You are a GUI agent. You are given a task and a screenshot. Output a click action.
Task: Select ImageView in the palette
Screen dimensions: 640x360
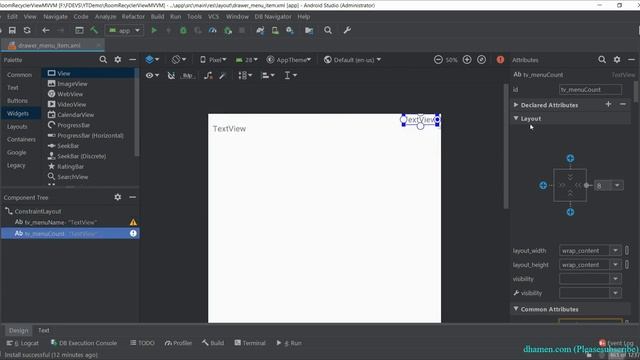pyautogui.click(x=72, y=84)
